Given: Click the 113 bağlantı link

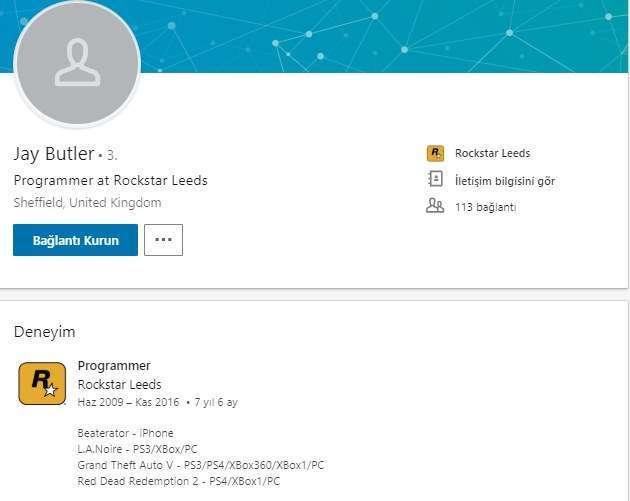Looking at the screenshot, I should click(x=485, y=207).
